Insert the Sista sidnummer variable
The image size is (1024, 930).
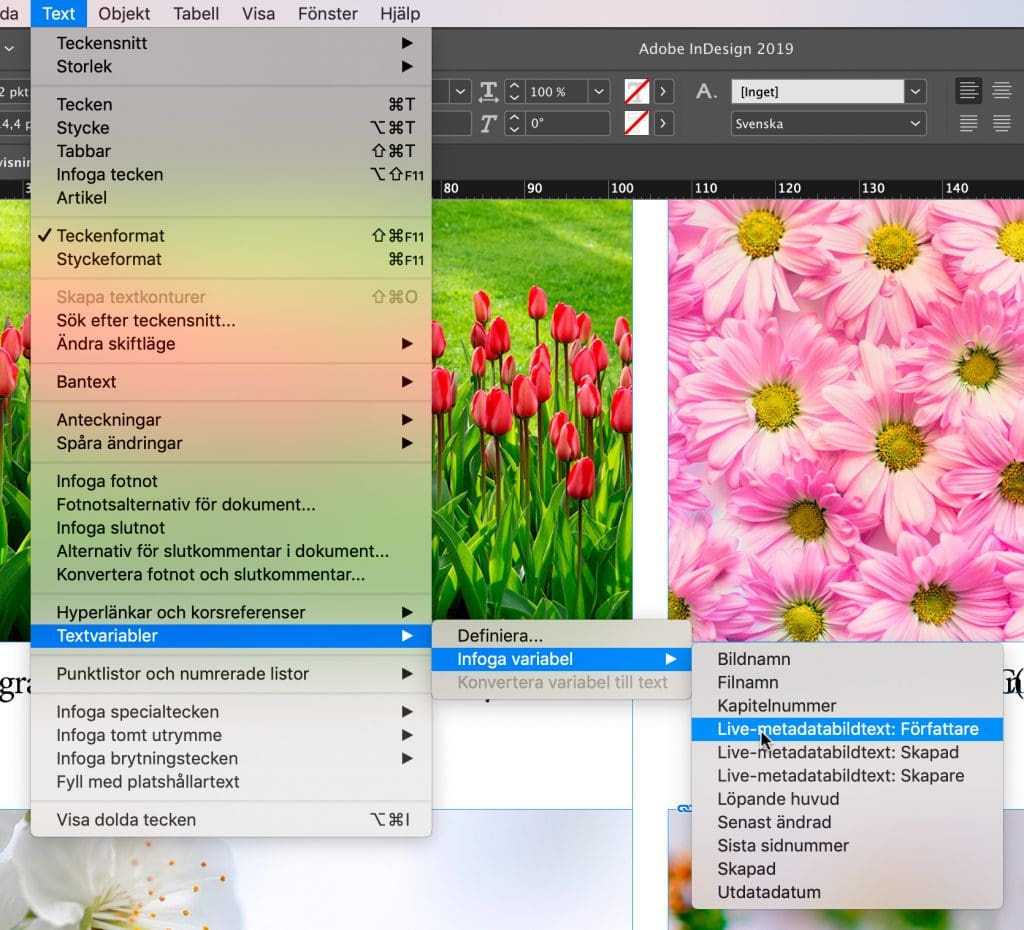click(783, 846)
